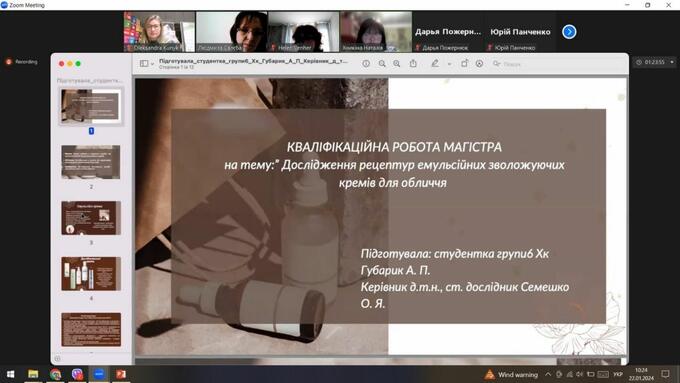680x383 pixels.
Task: Select the Markup pen tool
Action: tap(435, 63)
